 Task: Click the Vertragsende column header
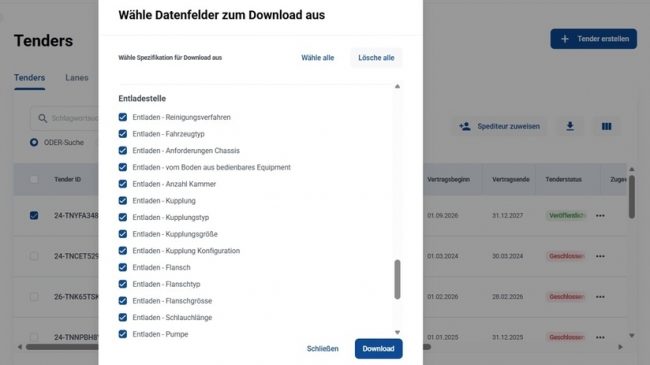pyautogui.click(x=511, y=179)
